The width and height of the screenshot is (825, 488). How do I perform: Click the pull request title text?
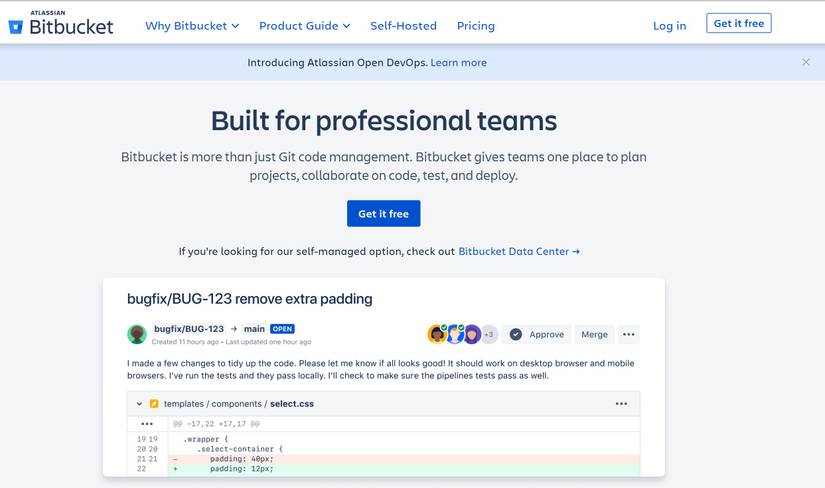pos(249,298)
